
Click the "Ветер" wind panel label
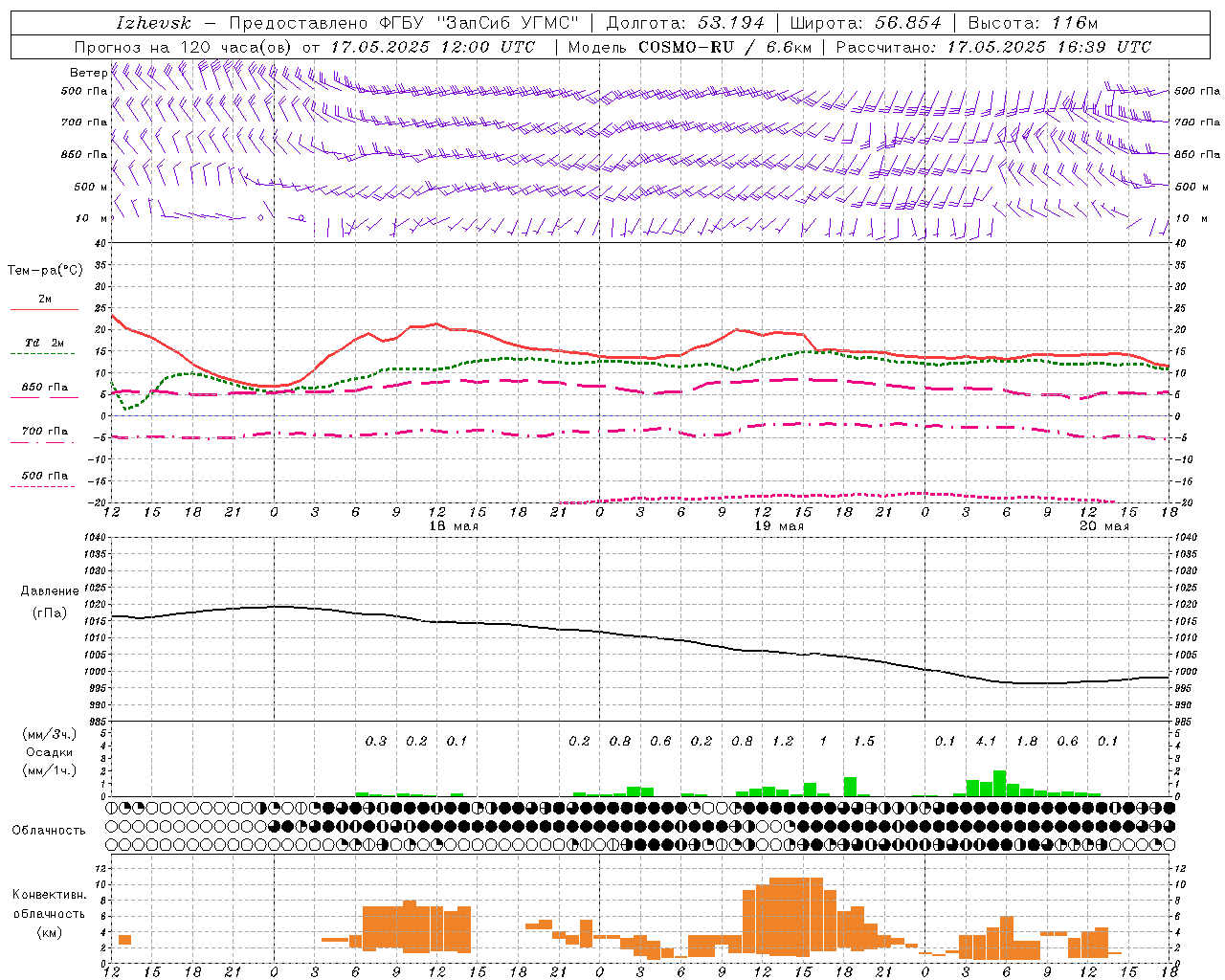[x=89, y=73]
